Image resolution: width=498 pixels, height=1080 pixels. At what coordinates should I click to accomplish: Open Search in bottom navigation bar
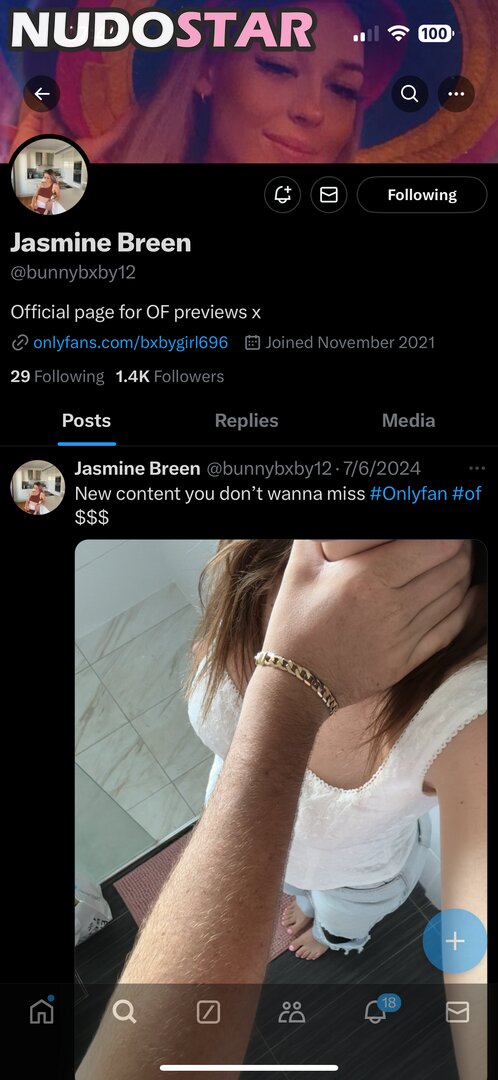[125, 1011]
